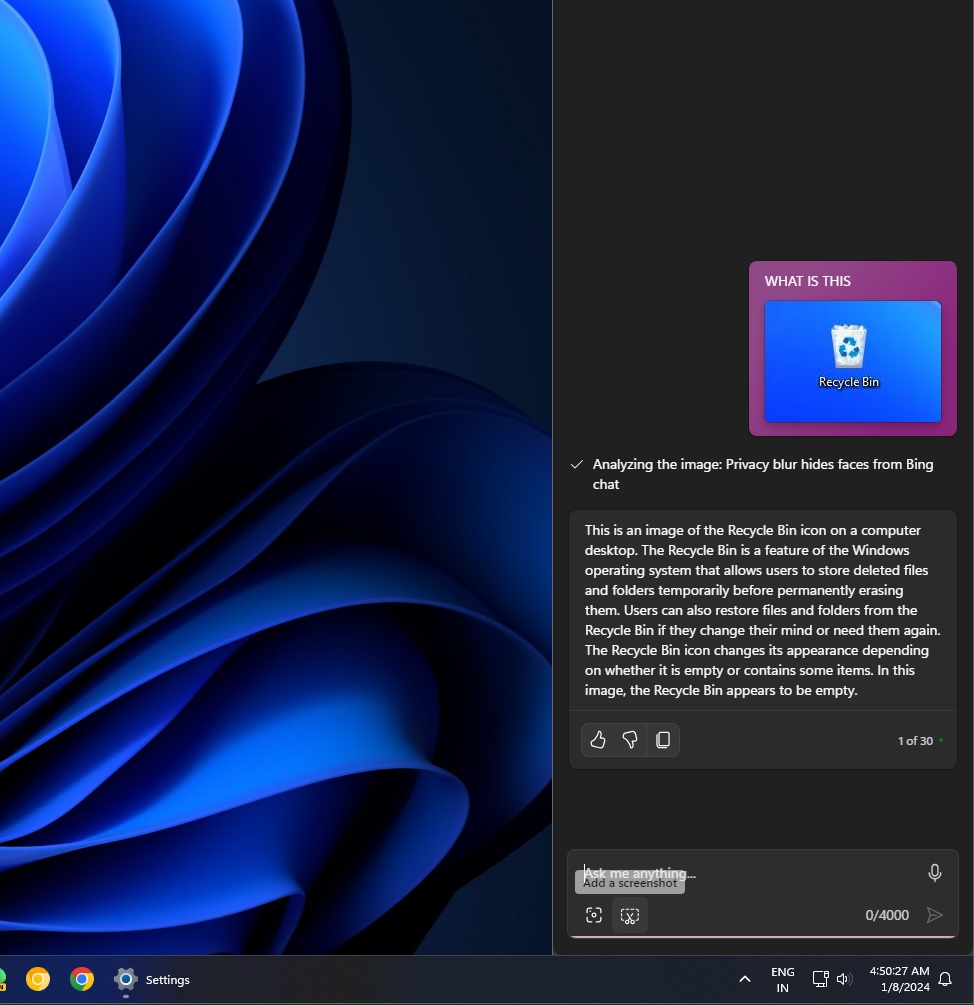This screenshot has height=1005, width=974.
Task: Click the send message arrow
Action: (x=934, y=914)
